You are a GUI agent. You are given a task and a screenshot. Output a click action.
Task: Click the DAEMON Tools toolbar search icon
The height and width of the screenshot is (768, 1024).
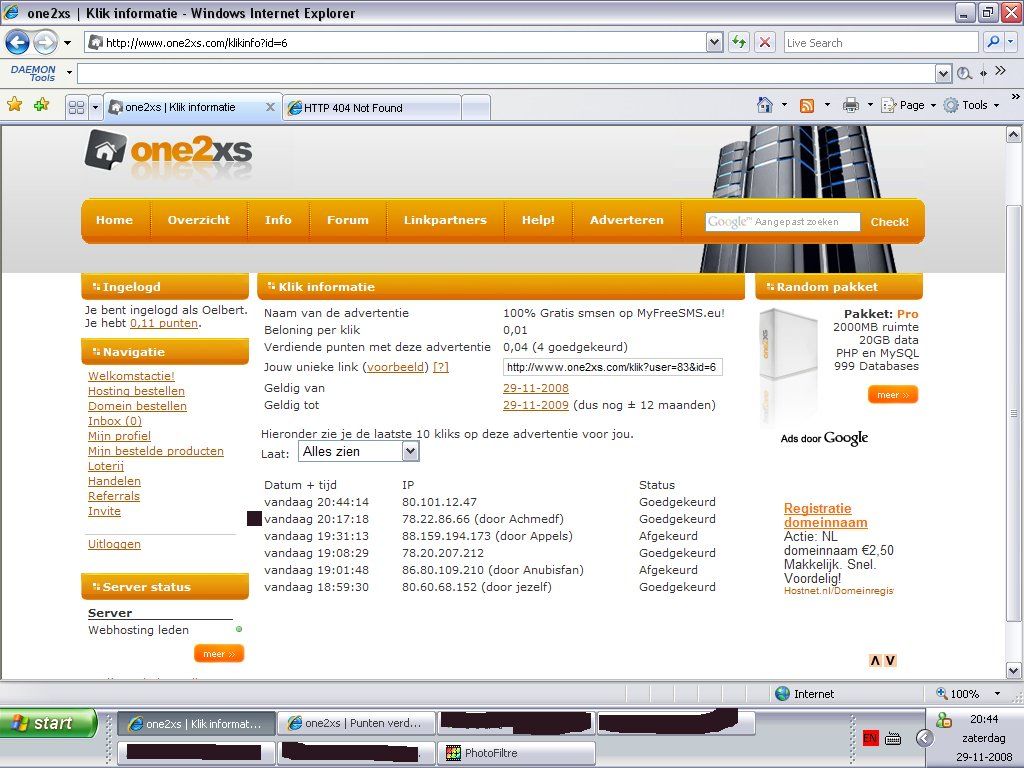(964, 73)
